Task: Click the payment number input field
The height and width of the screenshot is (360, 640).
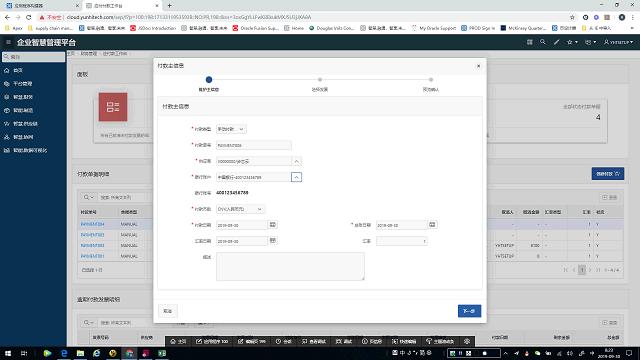Action: [253, 145]
